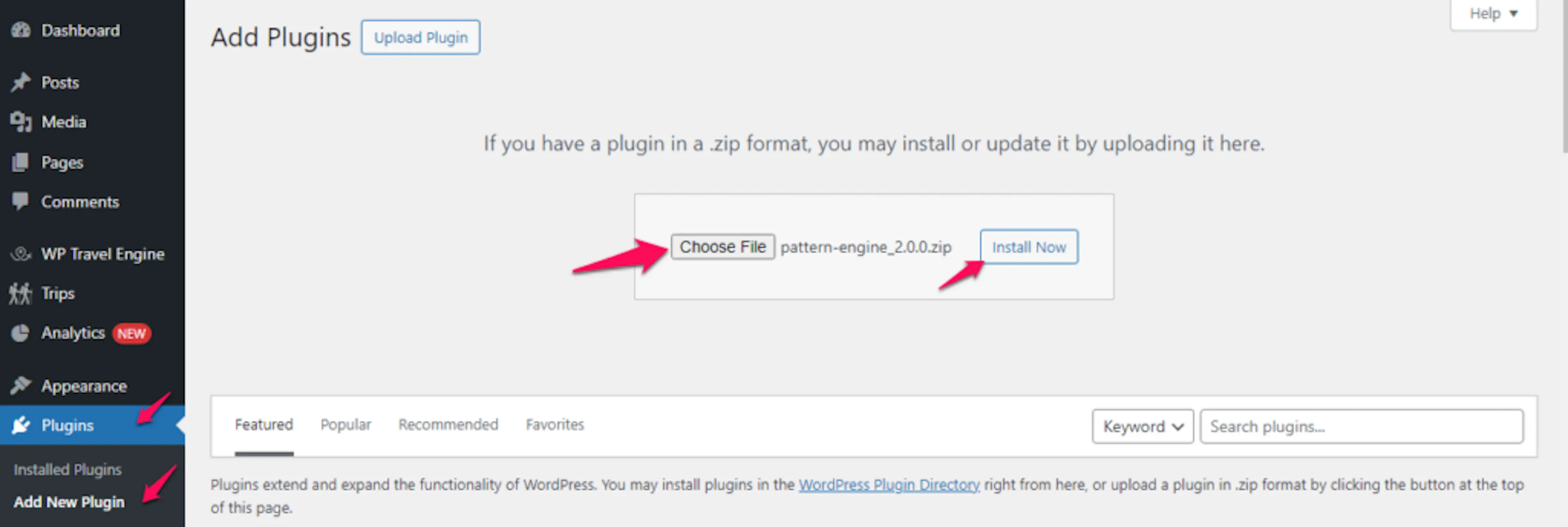Switch to the Popular tab

pyautogui.click(x=346, y=424)
